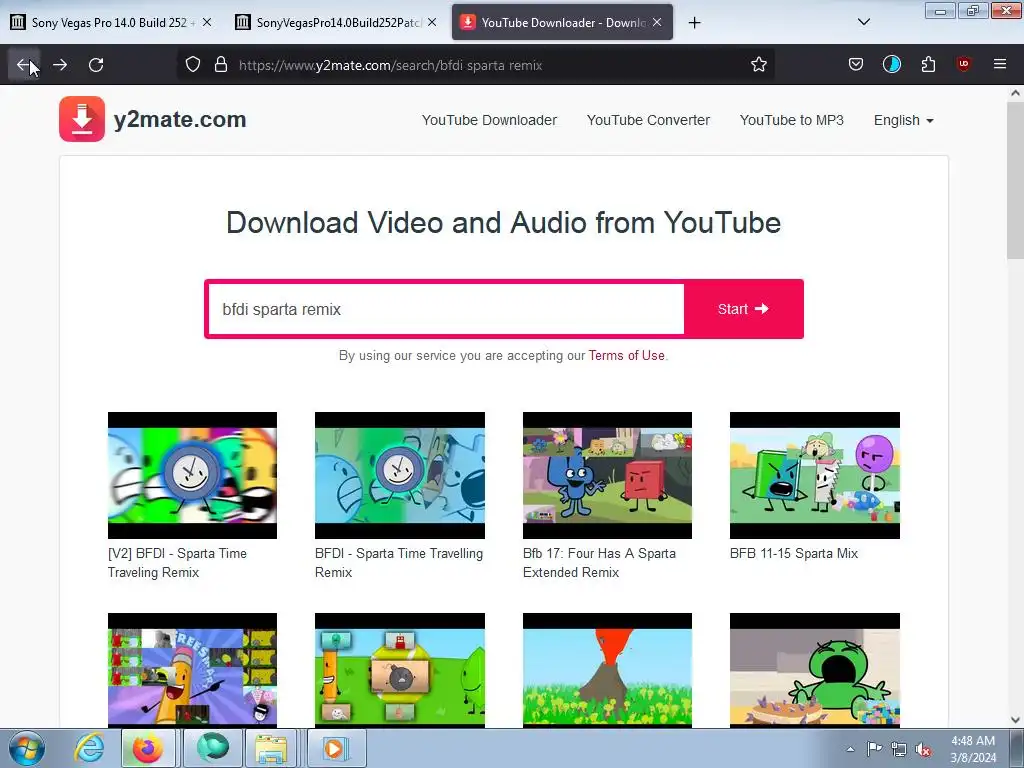
Task: Open the uBlock Origin extension icon
Action: [x=963, y=65]
